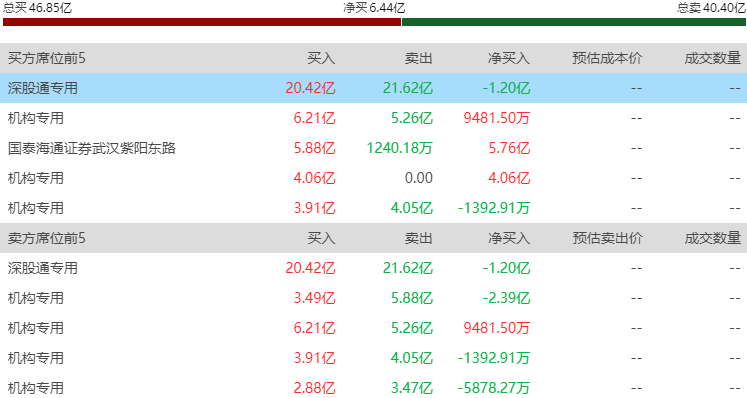The image size is (747, 398).
Task: Click 净买入 column header in 卖方席位前5 table
Action: click(509, 238)
